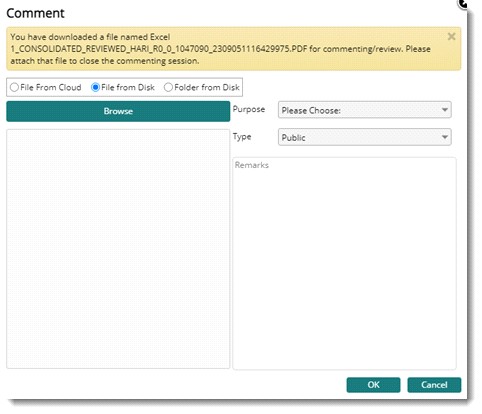Click the Browse button
The image size is (482, 414).
pos(118,111)
